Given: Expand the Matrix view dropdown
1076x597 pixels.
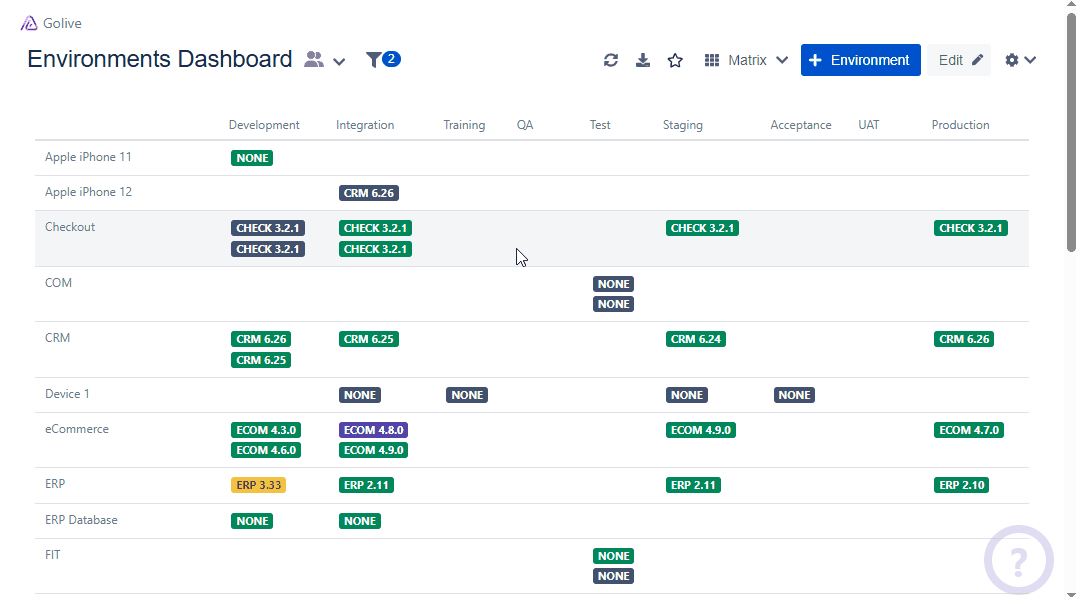Looking at the screenshot, I should [746, 60].
